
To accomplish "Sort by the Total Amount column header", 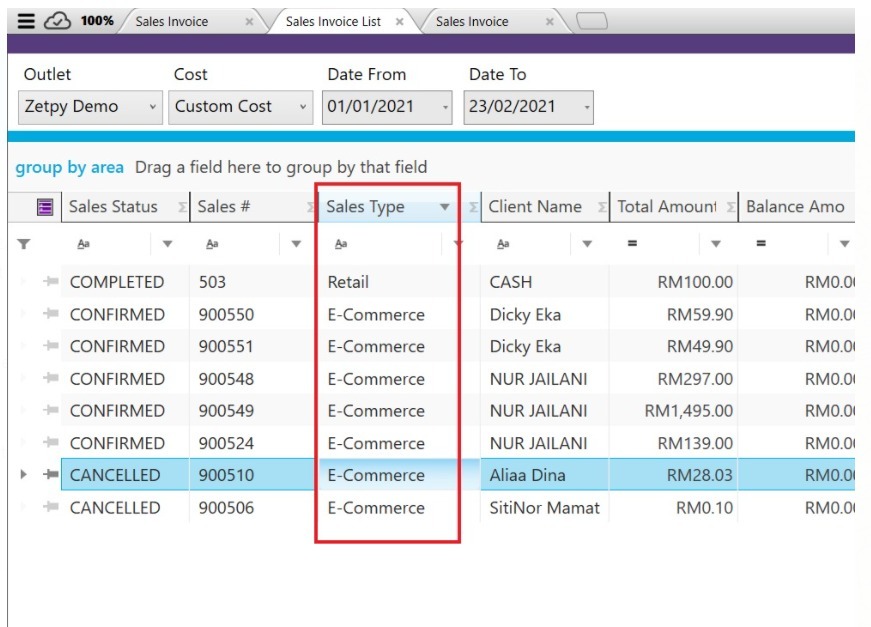I will pyautogui.click(x=665, y=207).
